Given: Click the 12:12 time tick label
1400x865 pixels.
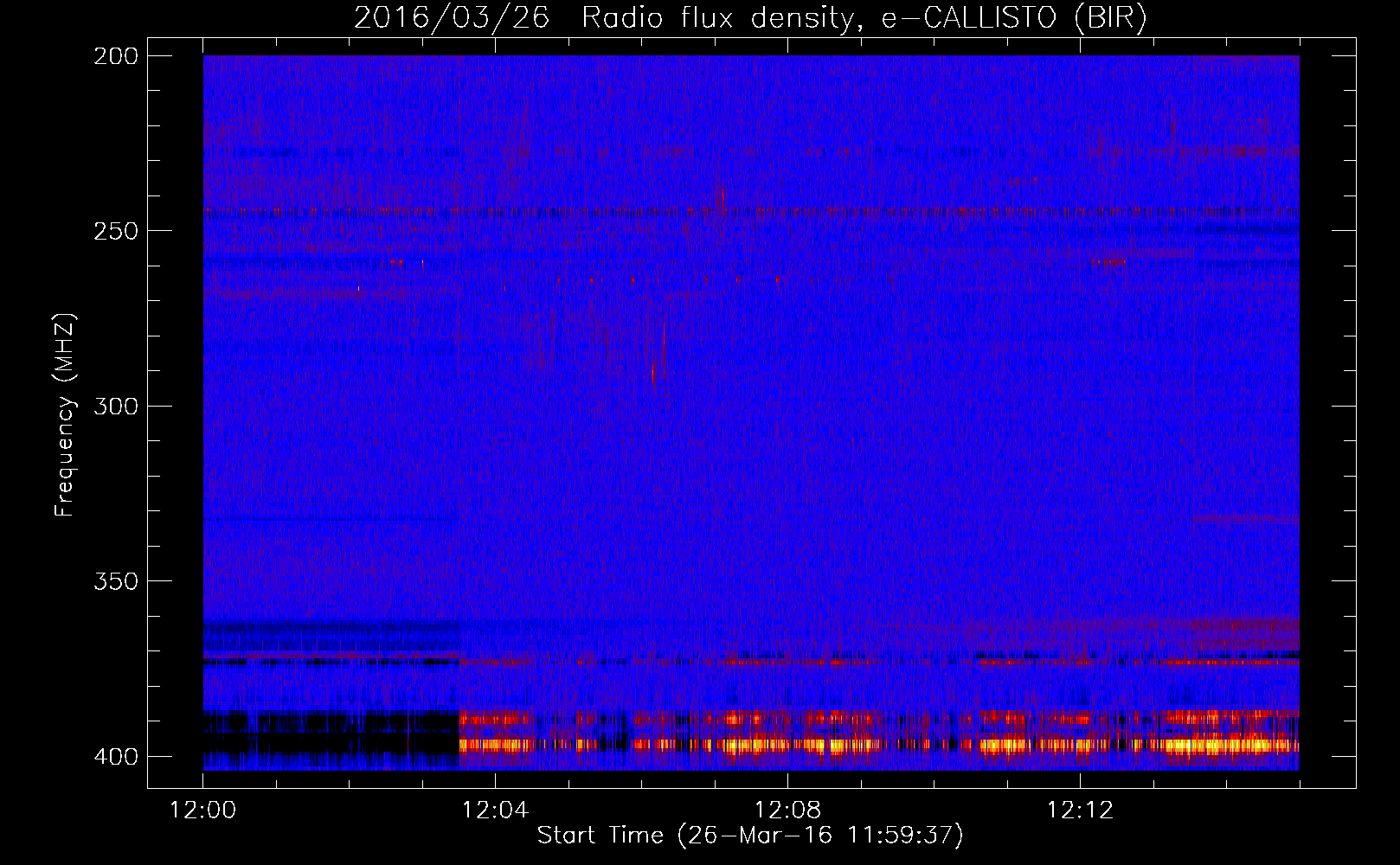Looking at the screenshot, I should coord(1080,811).
